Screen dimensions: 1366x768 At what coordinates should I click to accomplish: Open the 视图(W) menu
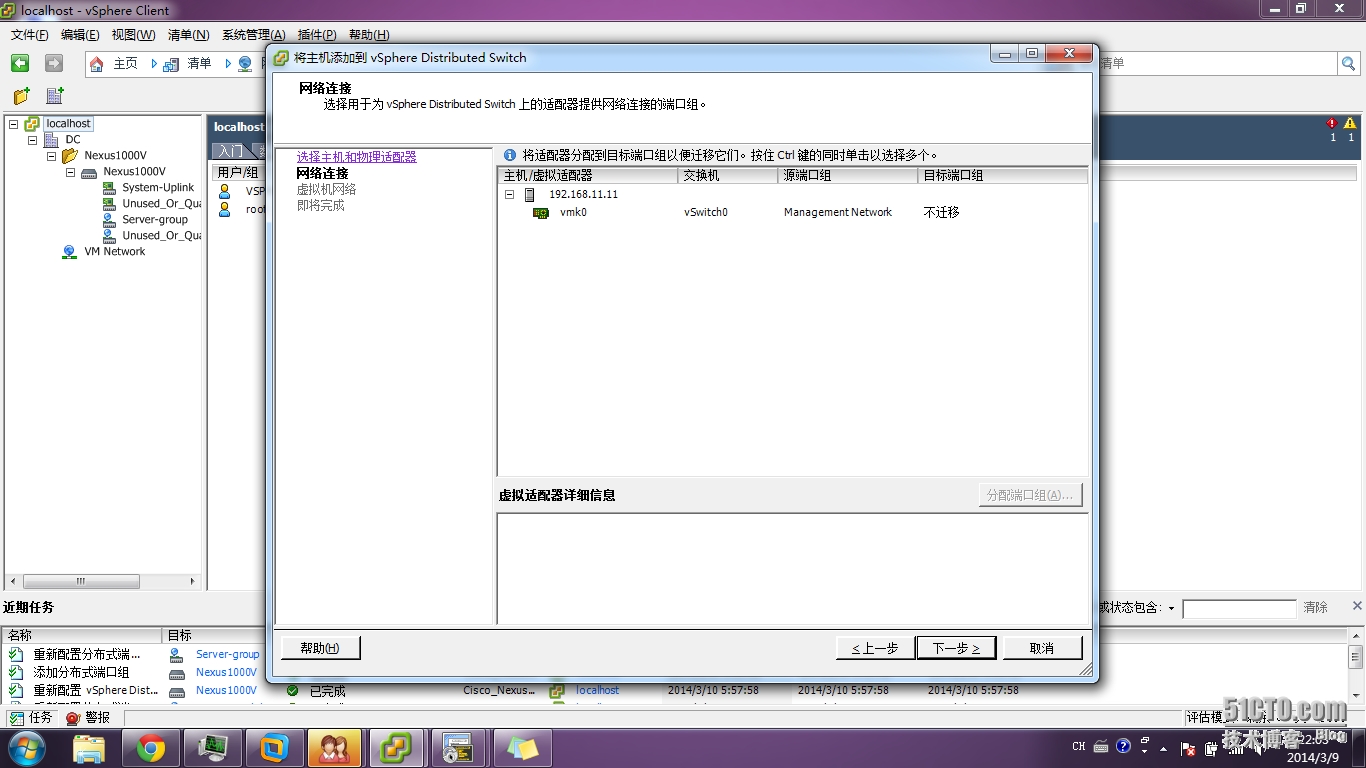pyautogui.click(x=133, y=35)
